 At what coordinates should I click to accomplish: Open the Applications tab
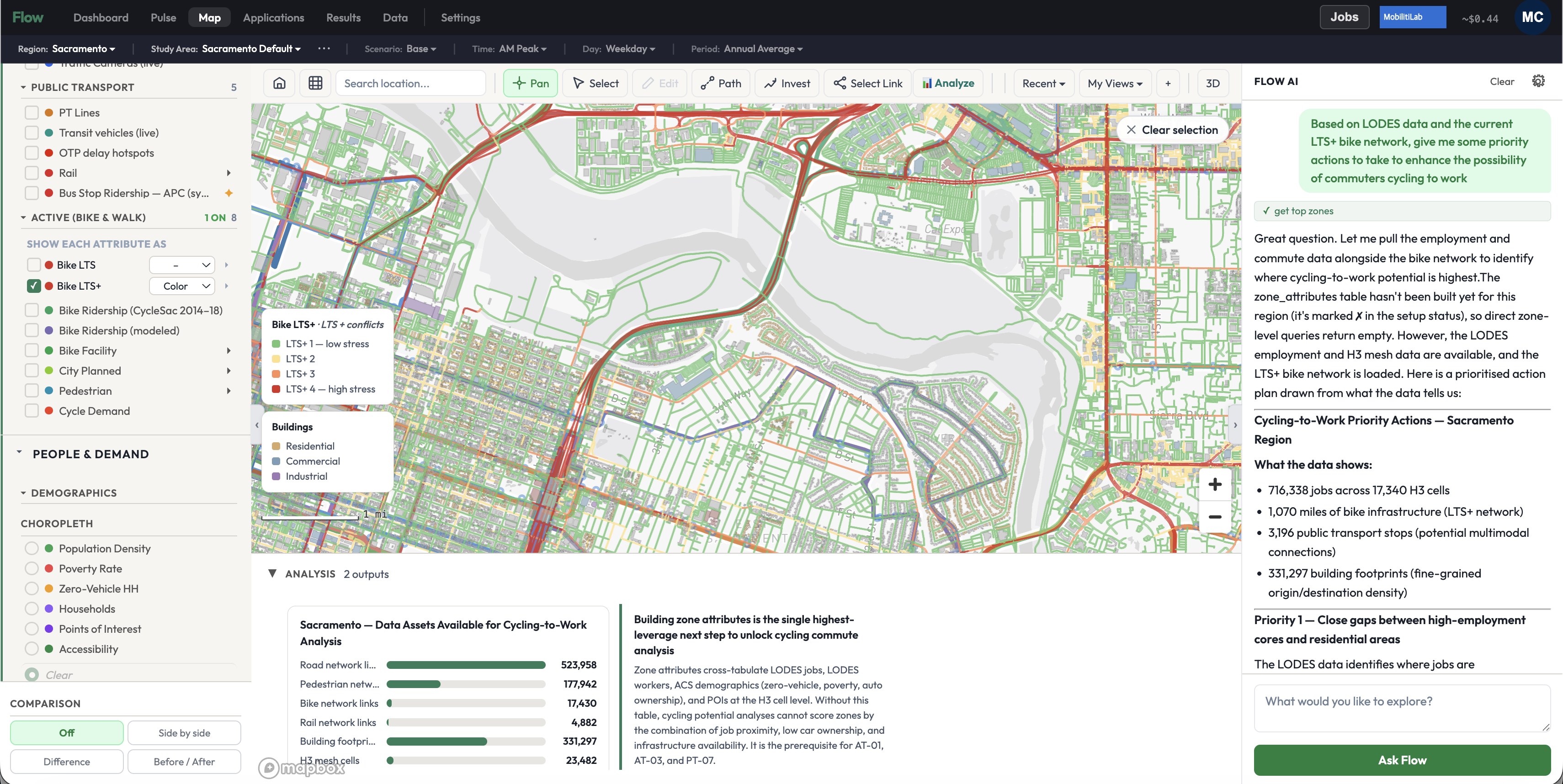pos(274,17)
